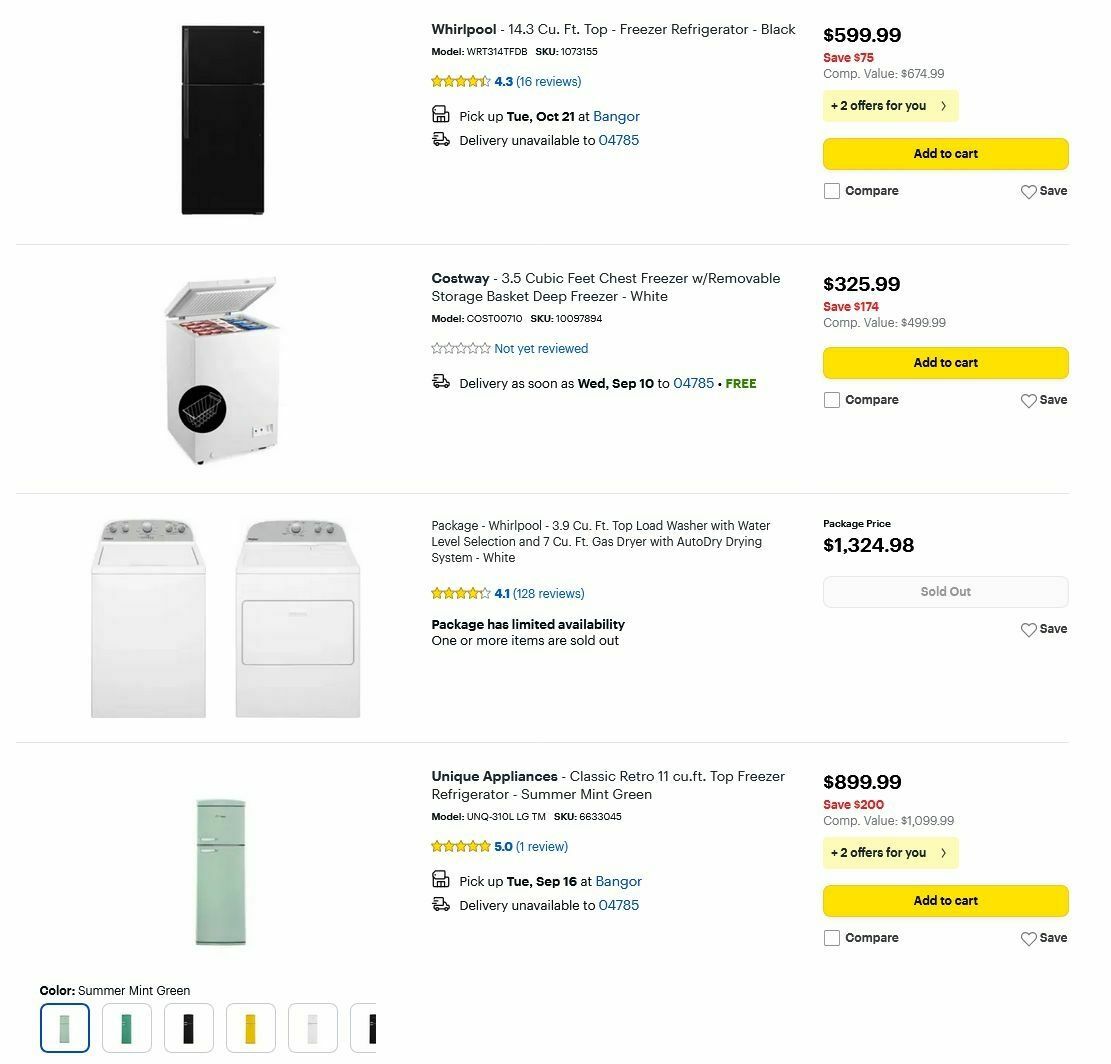Expand the offers for Unique Appliances fridge
This screenshot has width=1111, height=1064.
tap(889, 853)
